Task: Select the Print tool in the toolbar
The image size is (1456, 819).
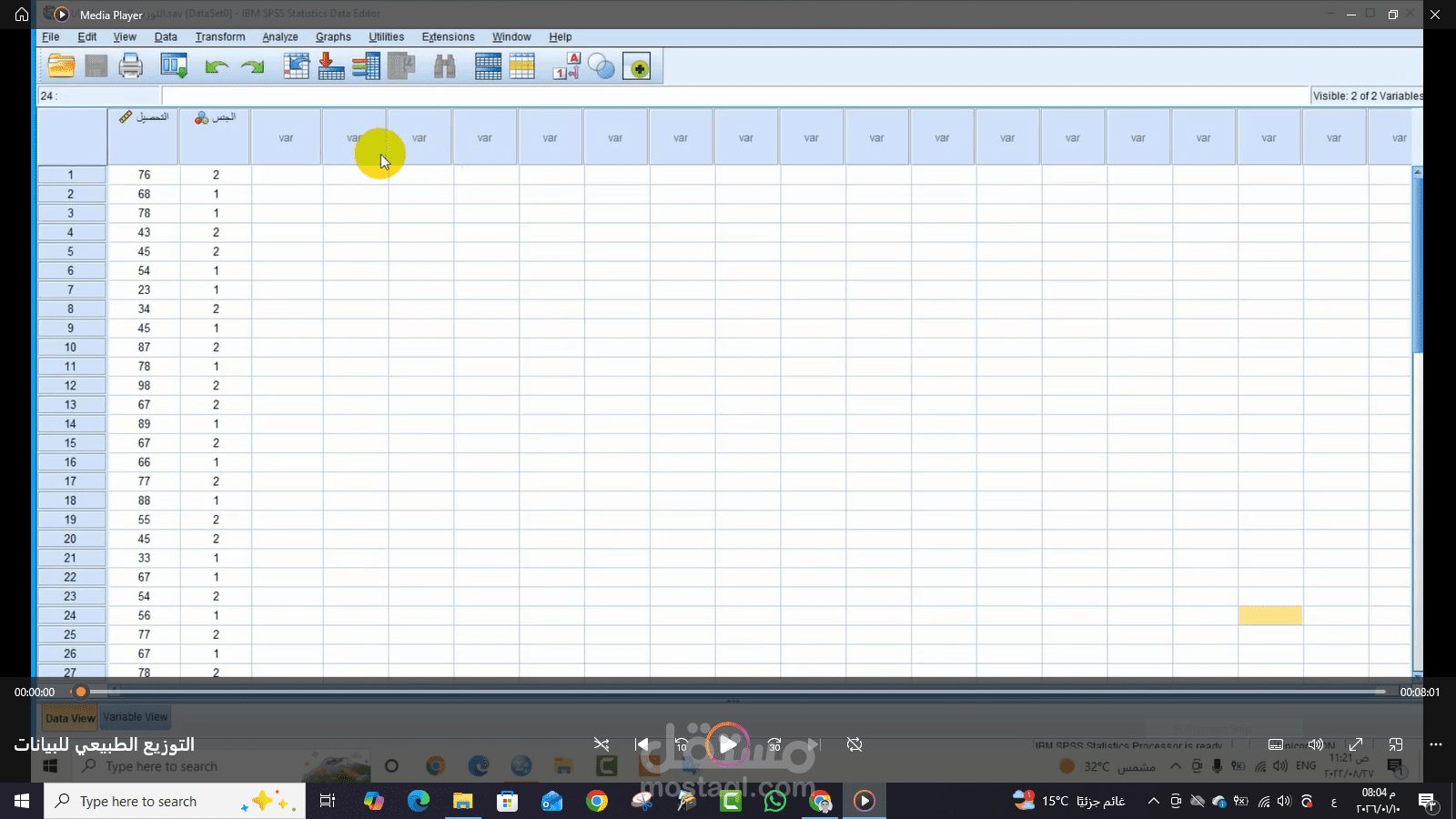Action: [129, 66]
